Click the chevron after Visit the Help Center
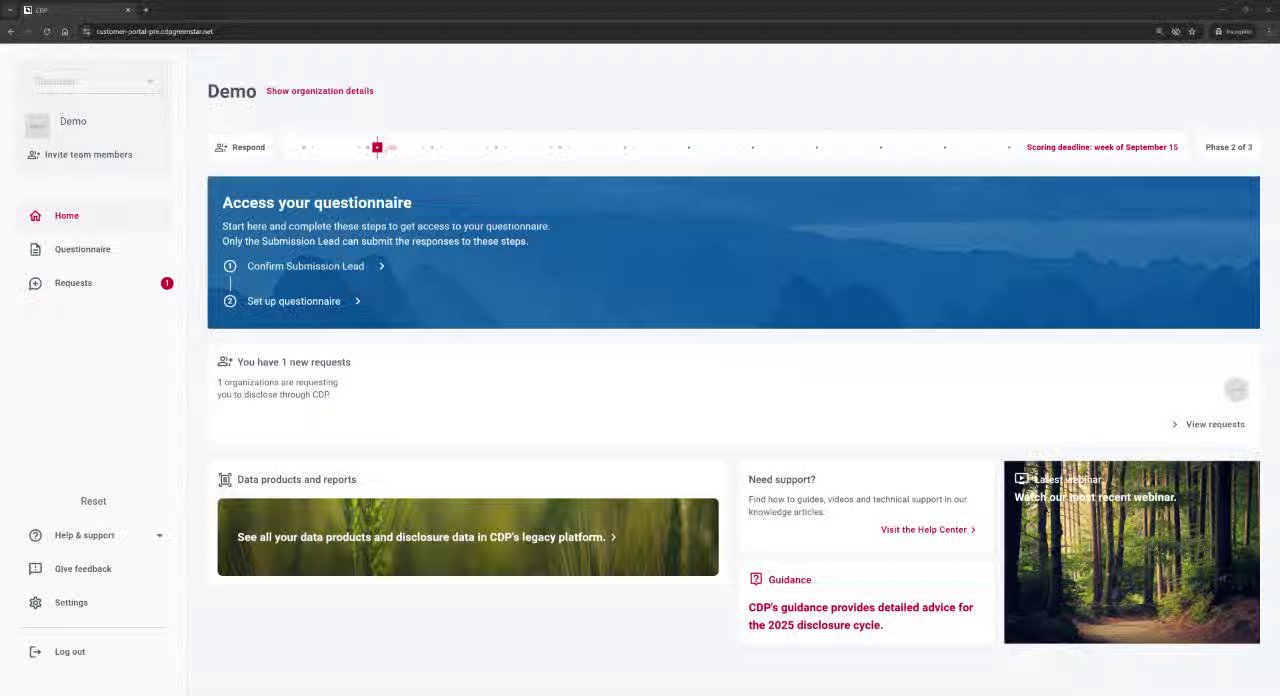 point(973,530)
